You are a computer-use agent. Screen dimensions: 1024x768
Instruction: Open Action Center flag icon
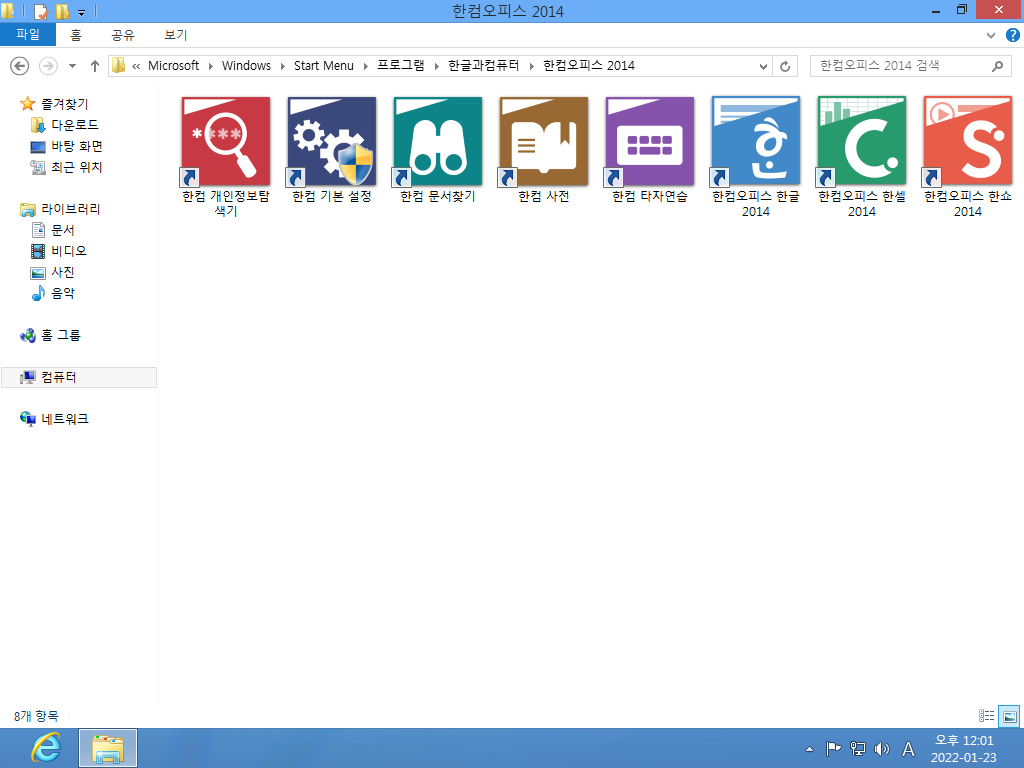[x=833, y=749]
